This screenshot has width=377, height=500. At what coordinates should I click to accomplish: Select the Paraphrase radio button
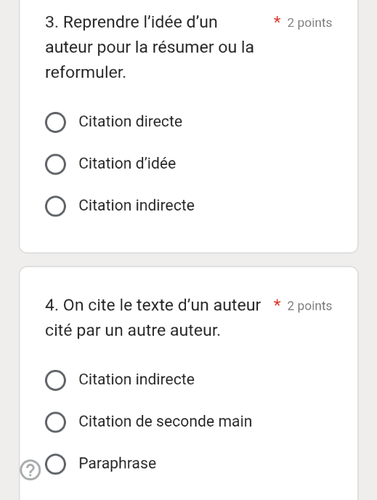pyautogui.click(x=55, y=464)
